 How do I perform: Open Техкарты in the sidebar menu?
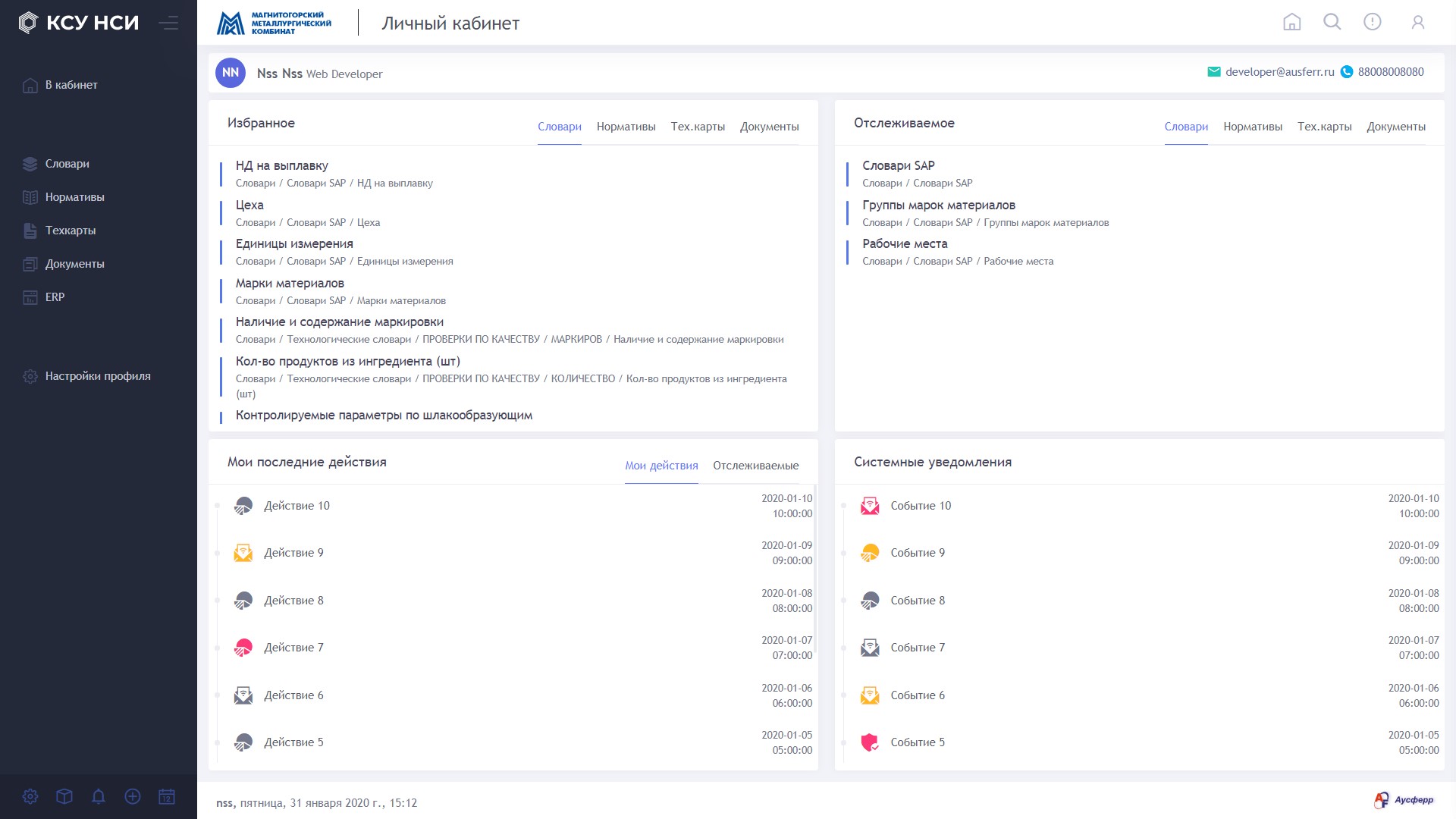[71, 231]
